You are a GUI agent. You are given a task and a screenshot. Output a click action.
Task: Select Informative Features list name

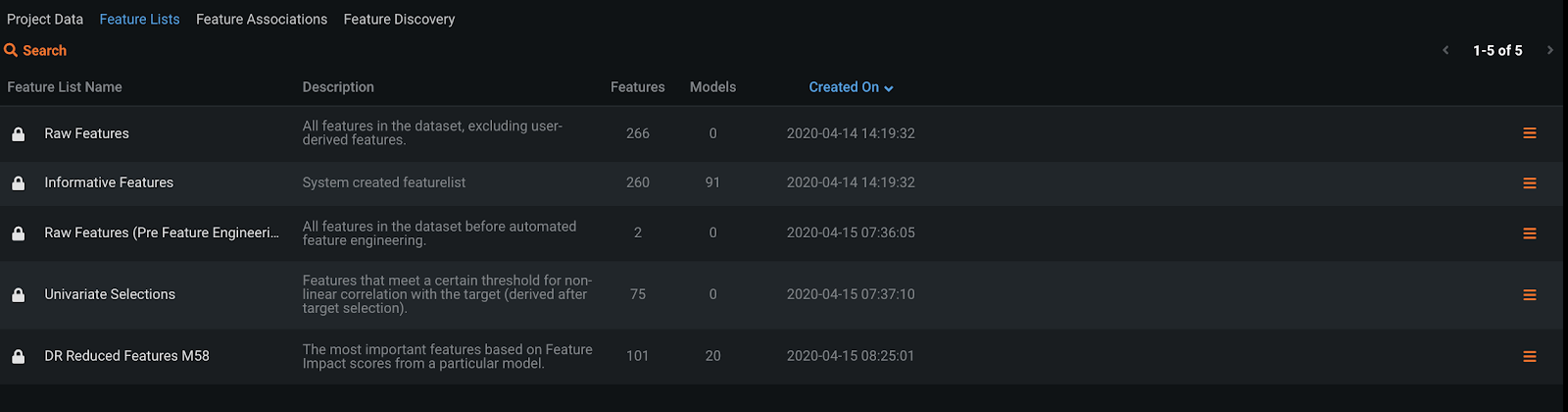point(109,182)
